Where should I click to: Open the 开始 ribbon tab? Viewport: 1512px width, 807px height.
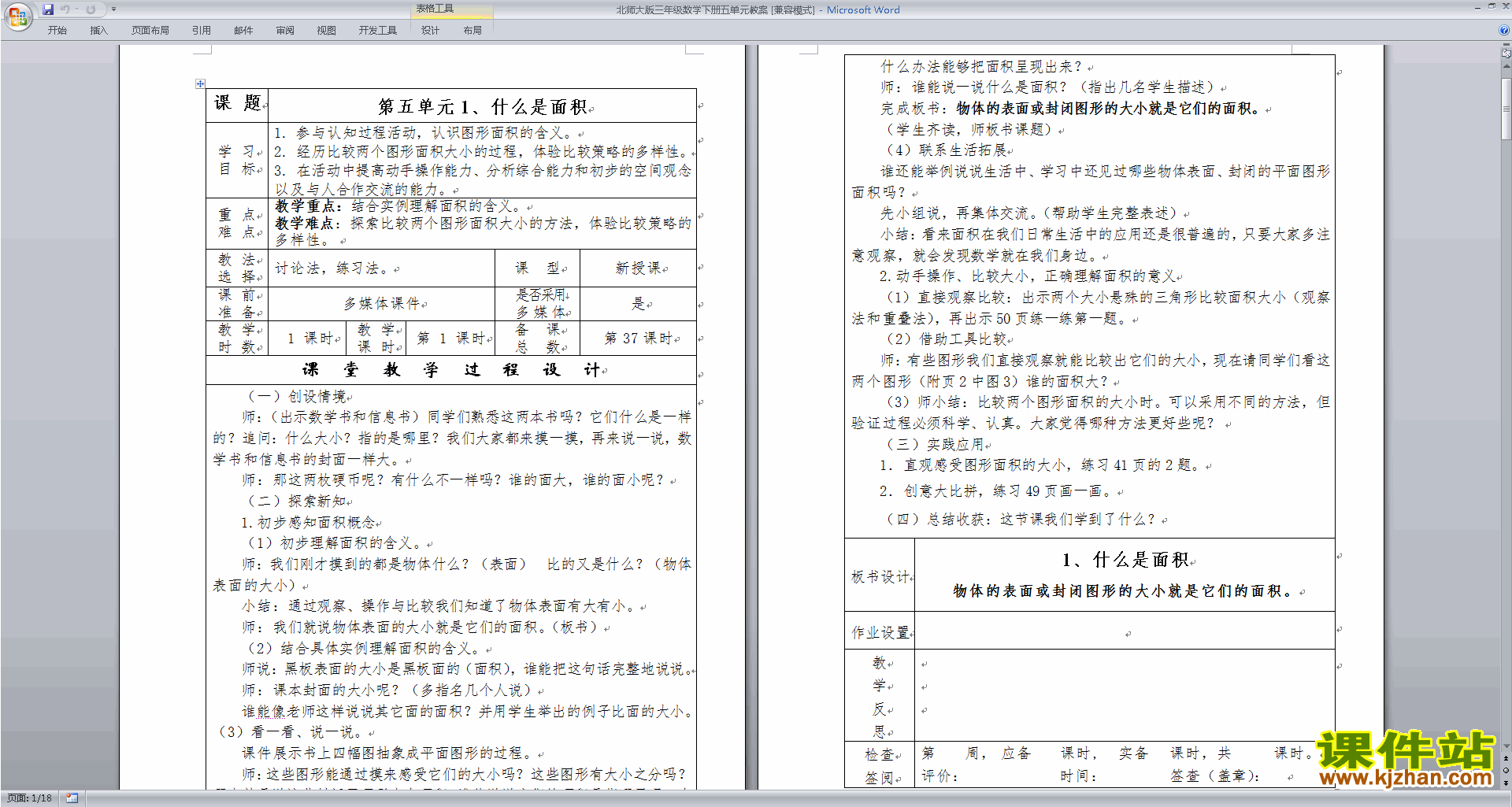[x=57, y=30]
